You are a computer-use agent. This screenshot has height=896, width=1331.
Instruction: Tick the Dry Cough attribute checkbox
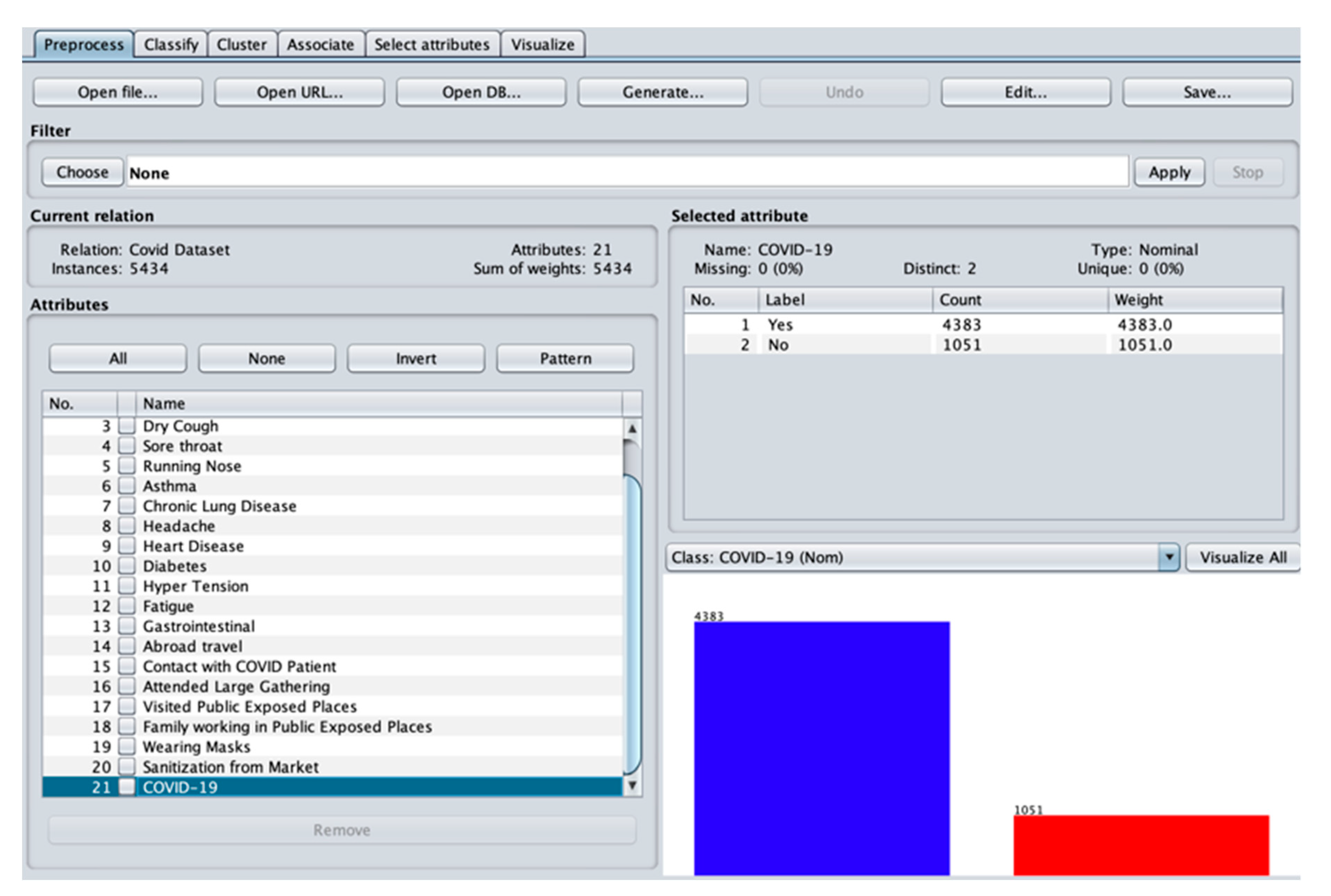point(127,426)
